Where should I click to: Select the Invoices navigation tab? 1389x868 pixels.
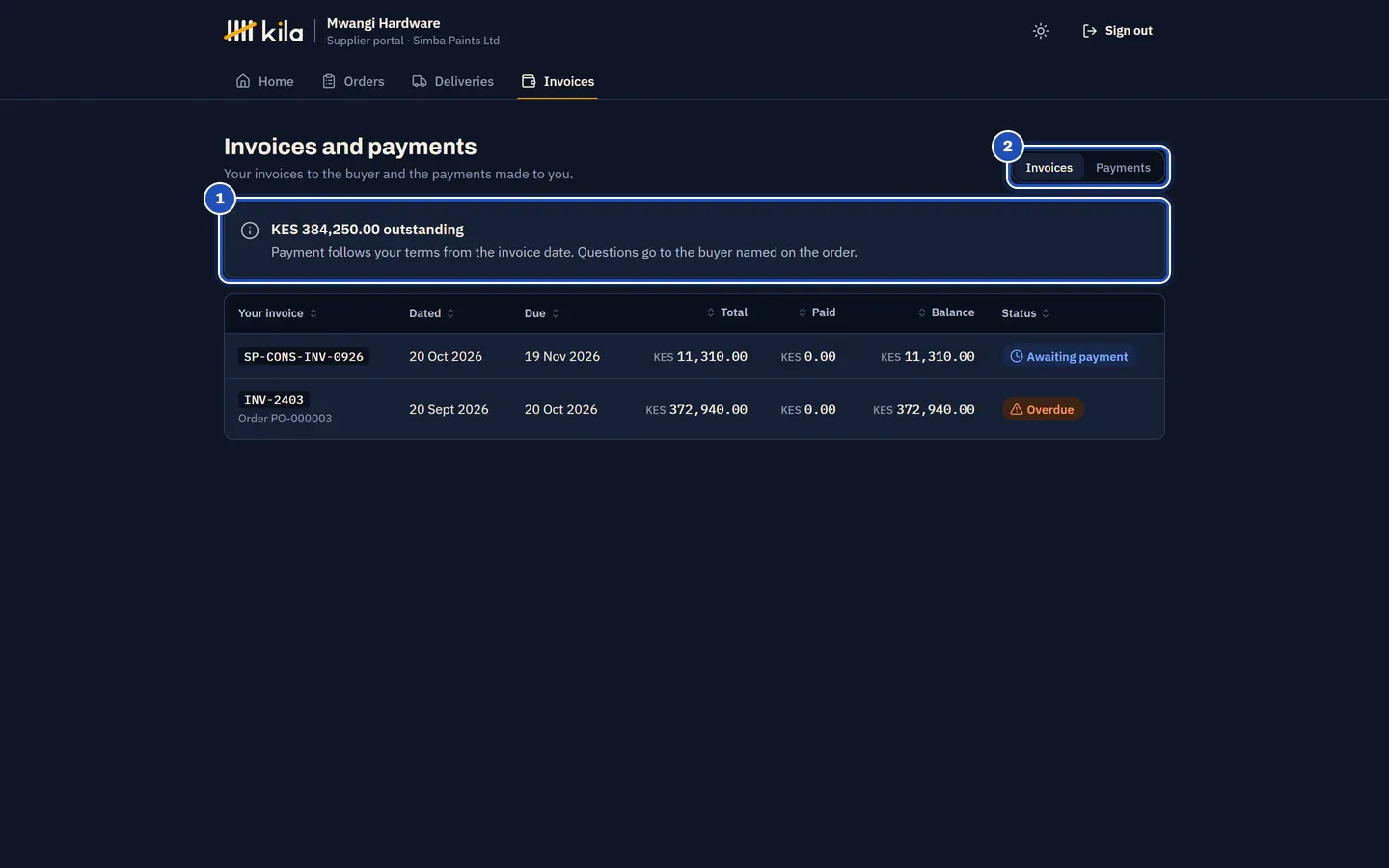(x=558, y=81)
